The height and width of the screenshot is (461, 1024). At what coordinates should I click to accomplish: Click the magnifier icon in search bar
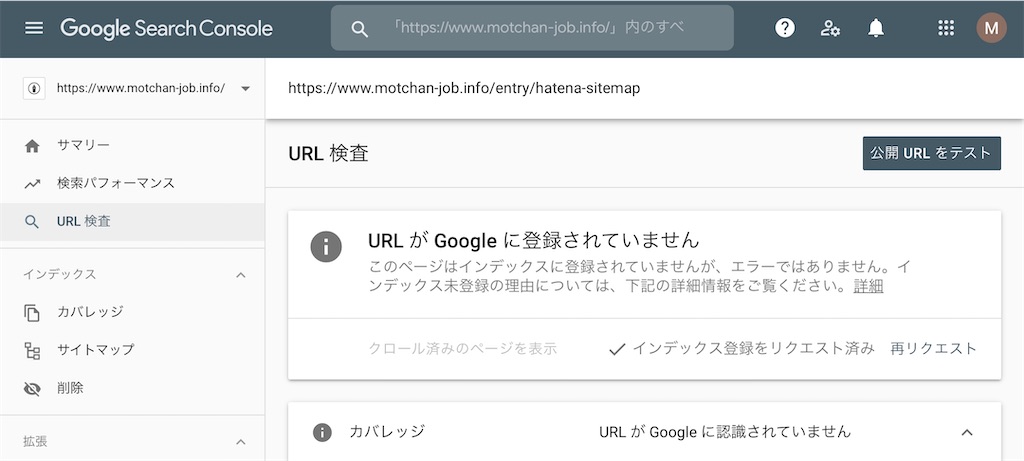point(360,28)
